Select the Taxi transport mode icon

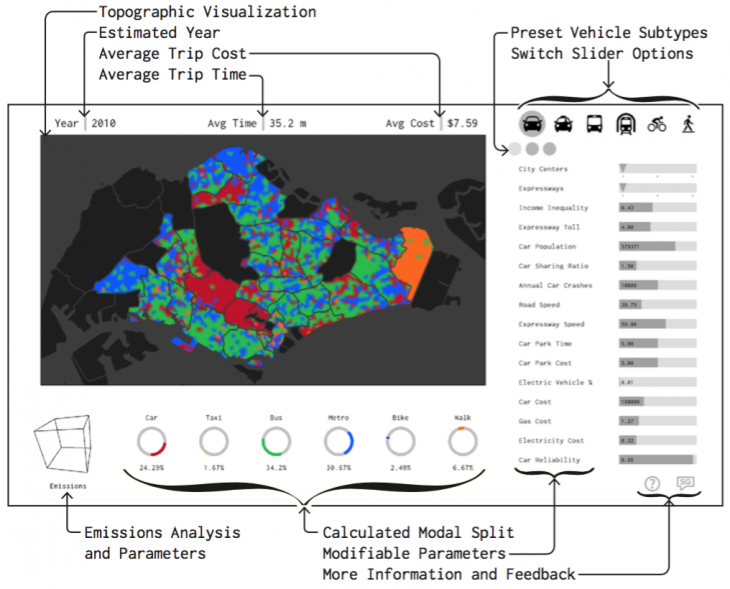(564, 124)
